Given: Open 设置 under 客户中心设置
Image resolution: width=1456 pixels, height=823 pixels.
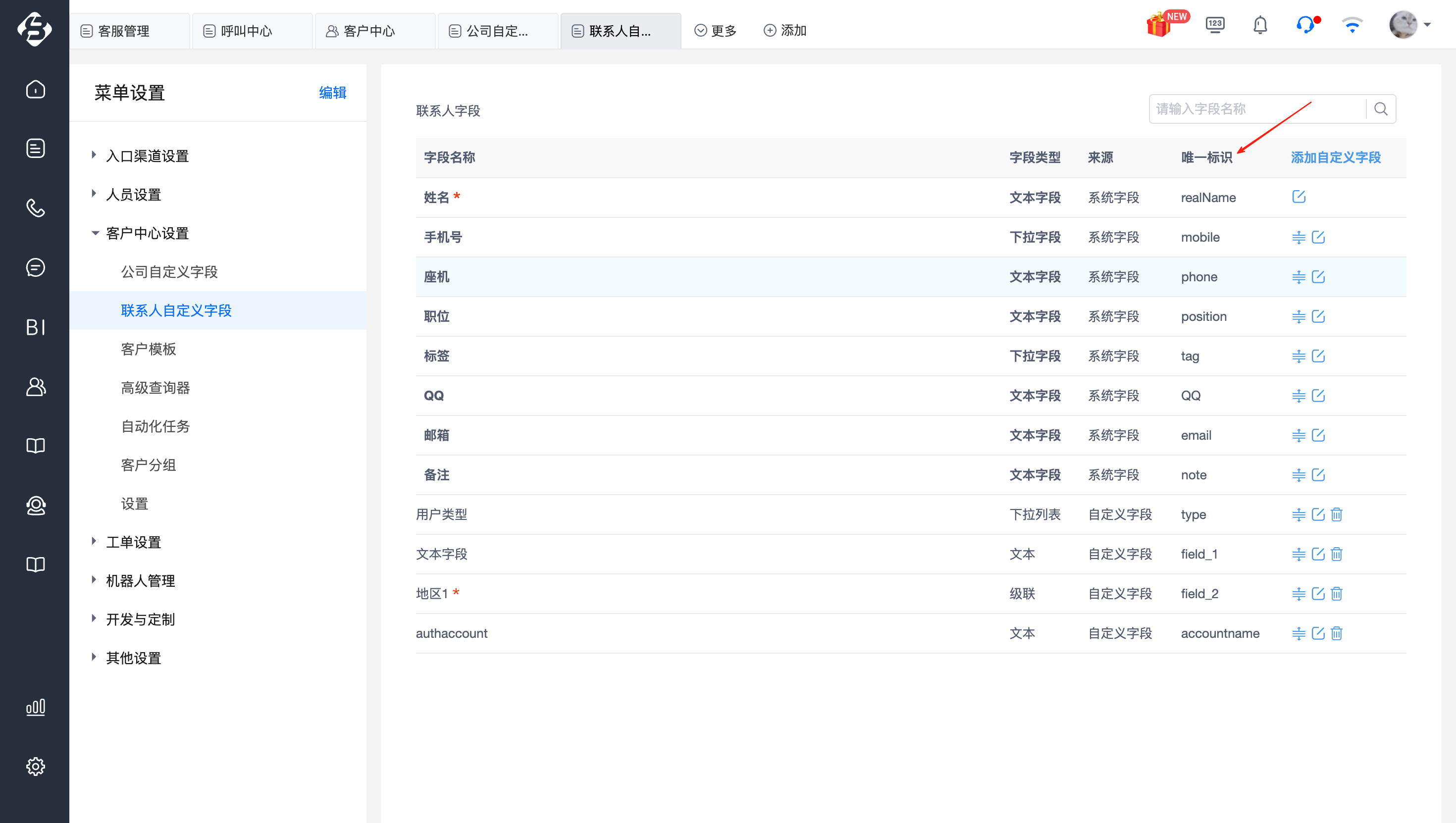Looking at the screenshot, I should [x=135, y=504].
